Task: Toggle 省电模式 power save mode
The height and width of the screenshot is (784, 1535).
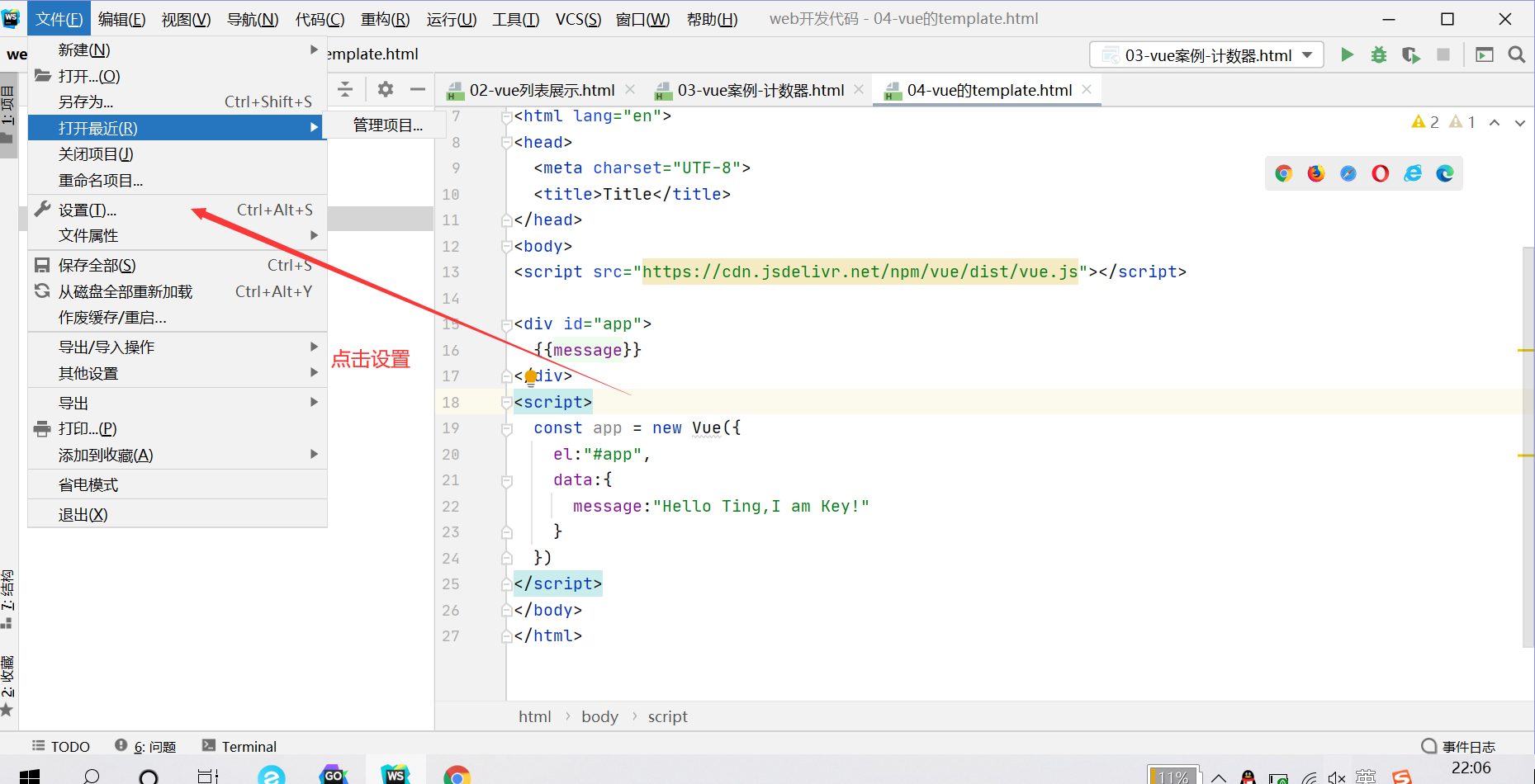Action: 178,484
